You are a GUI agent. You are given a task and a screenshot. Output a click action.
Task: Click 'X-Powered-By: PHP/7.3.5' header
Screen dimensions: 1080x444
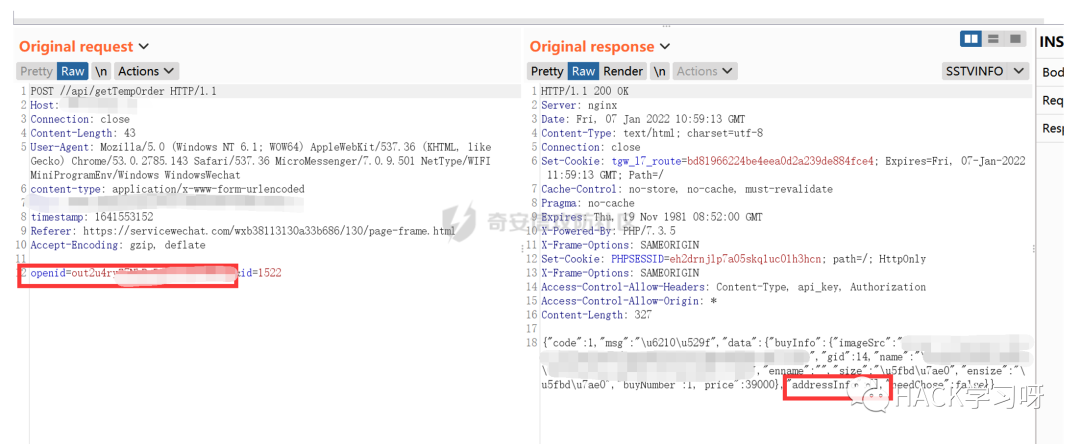pos(609,231)
